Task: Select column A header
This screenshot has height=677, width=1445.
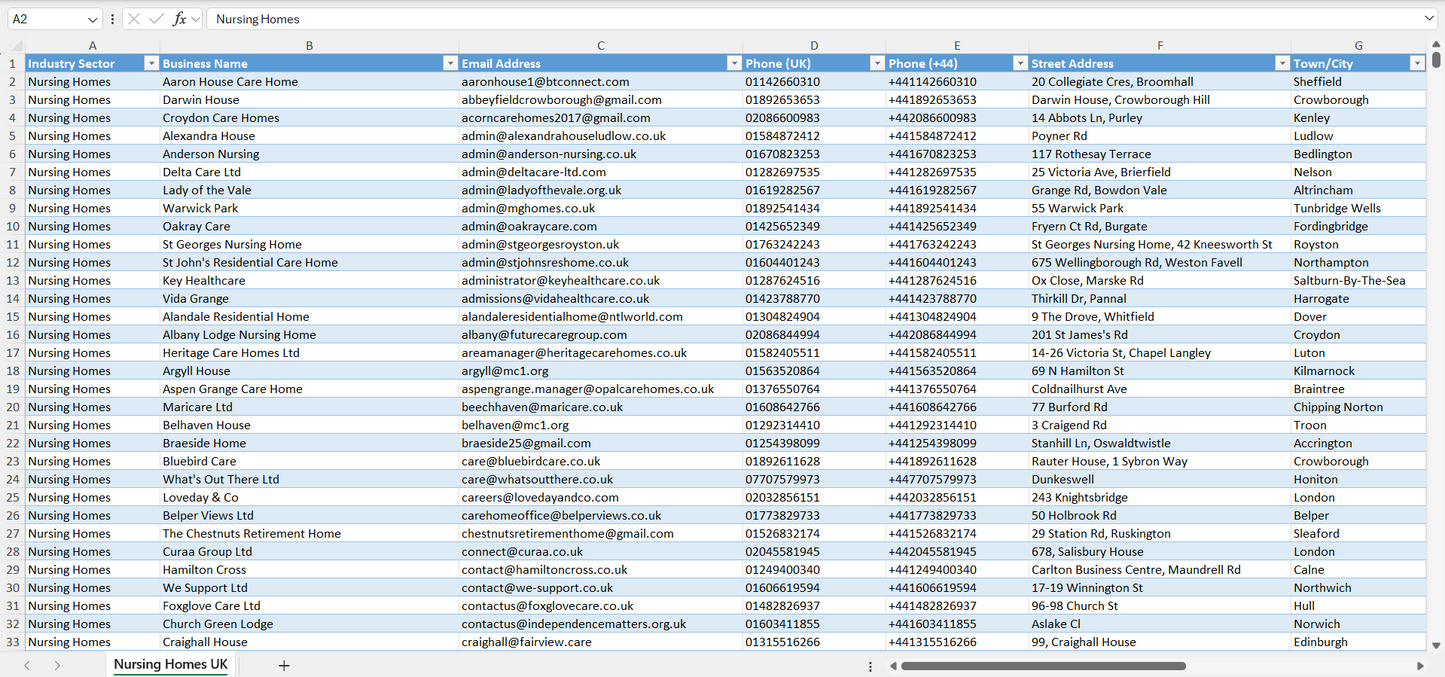Action: 92,46
